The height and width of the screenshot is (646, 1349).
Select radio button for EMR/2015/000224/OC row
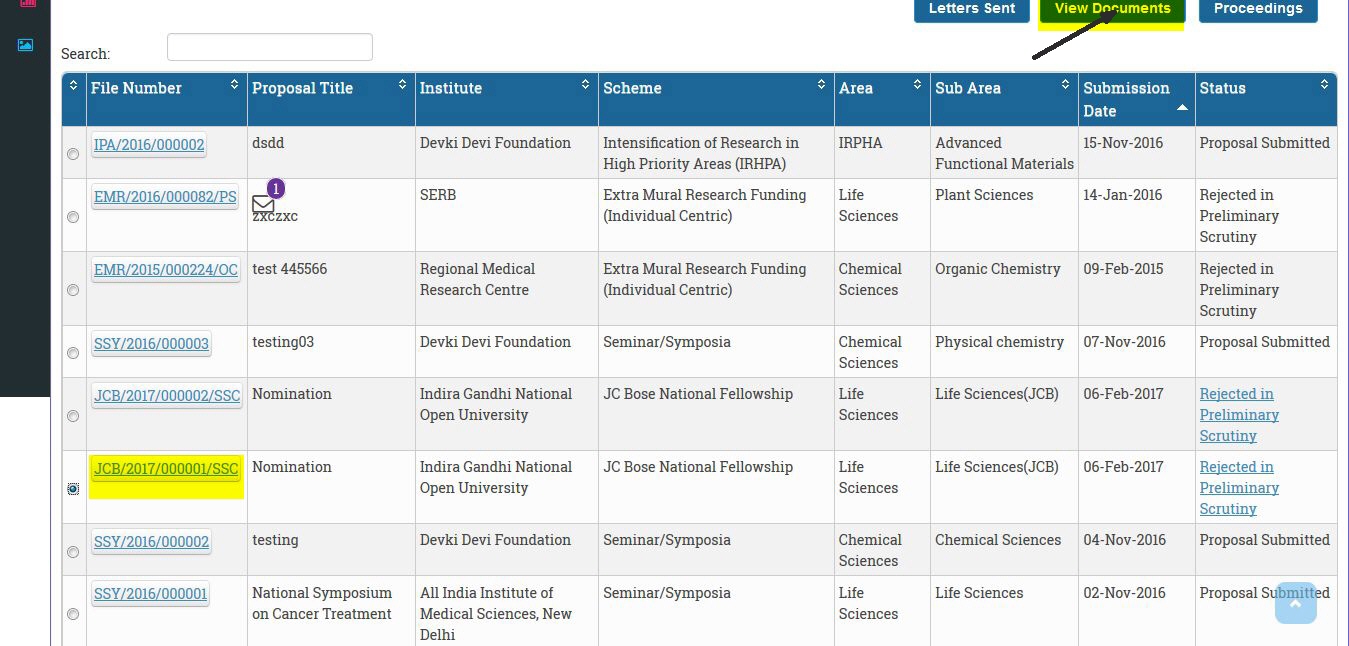pyautogui.click(x=73, y=290)
